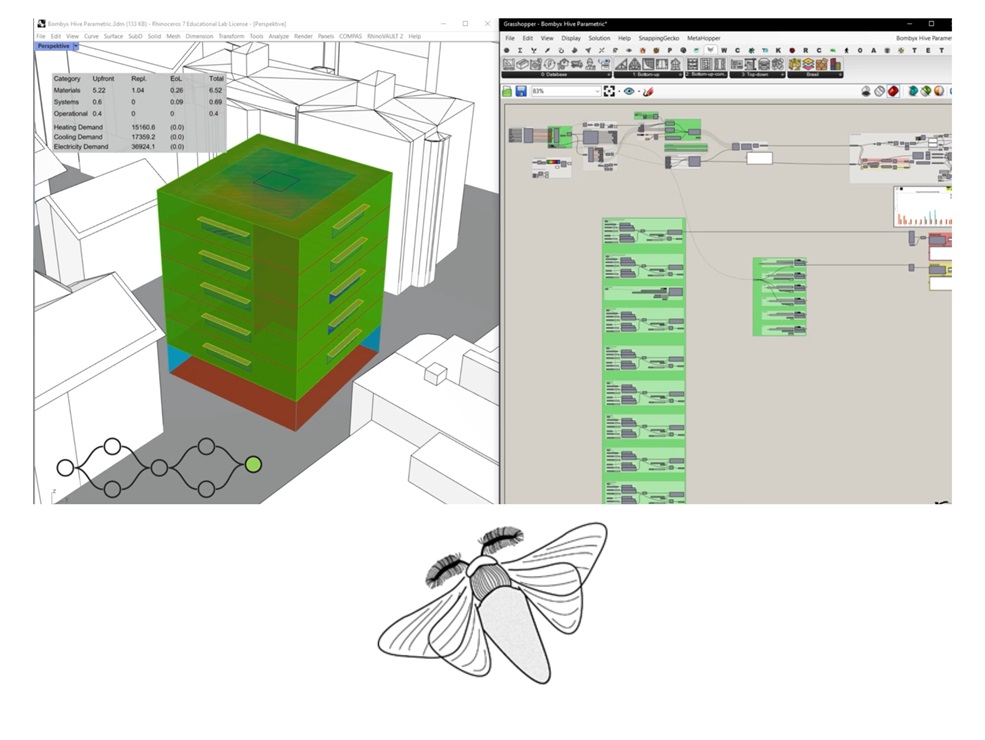Select the moth-icon Bombyx component tab
The width and height of the screenshot is (985, 740).
[710, 50]
